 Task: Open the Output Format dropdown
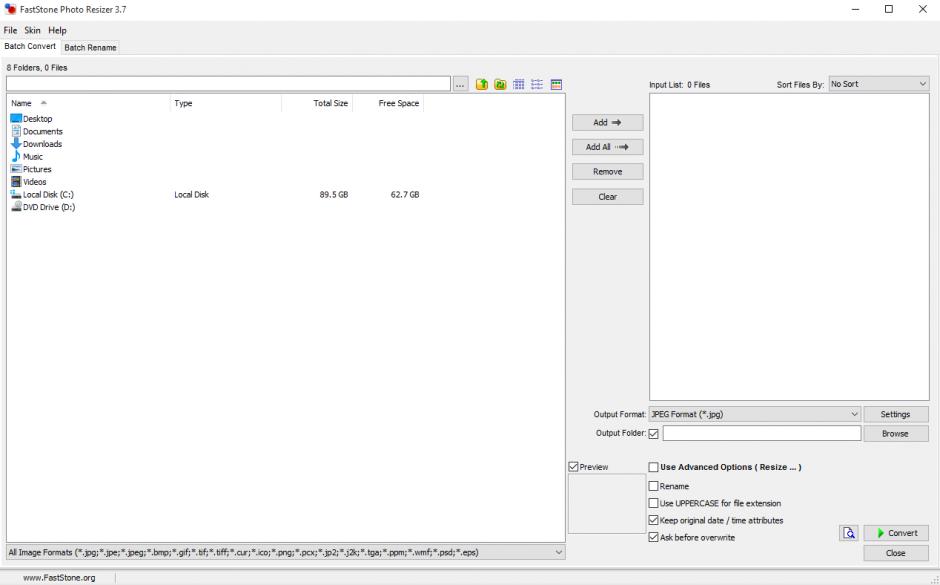(755, 414)
